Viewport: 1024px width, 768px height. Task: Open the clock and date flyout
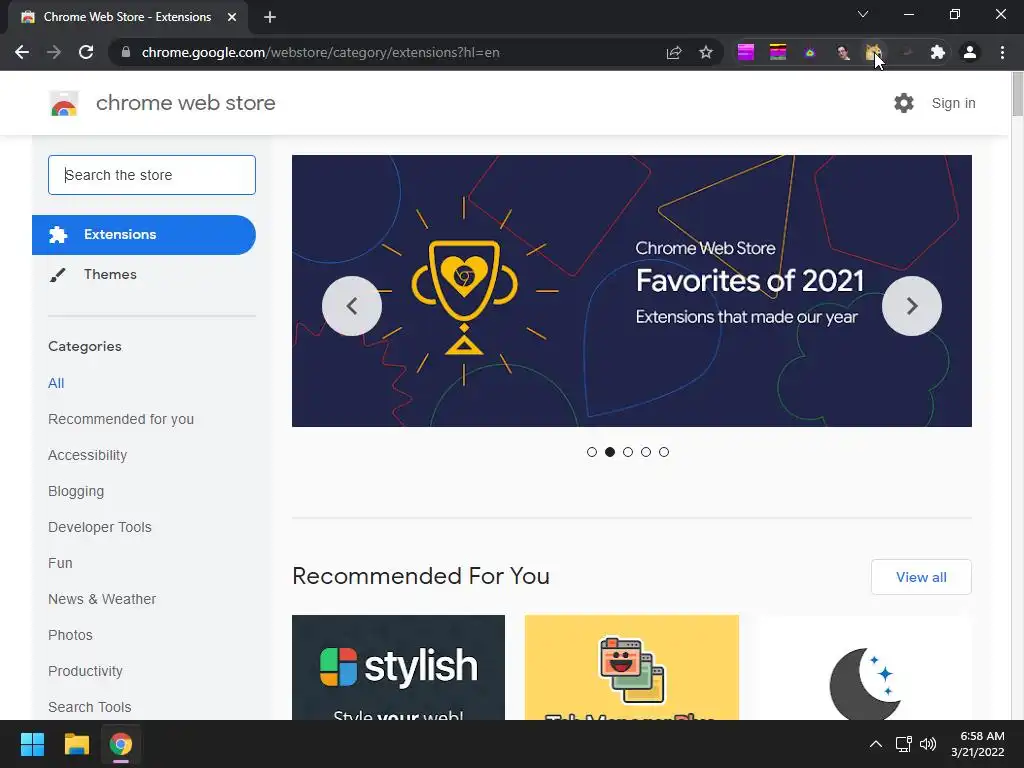click(x=978, y=744)
